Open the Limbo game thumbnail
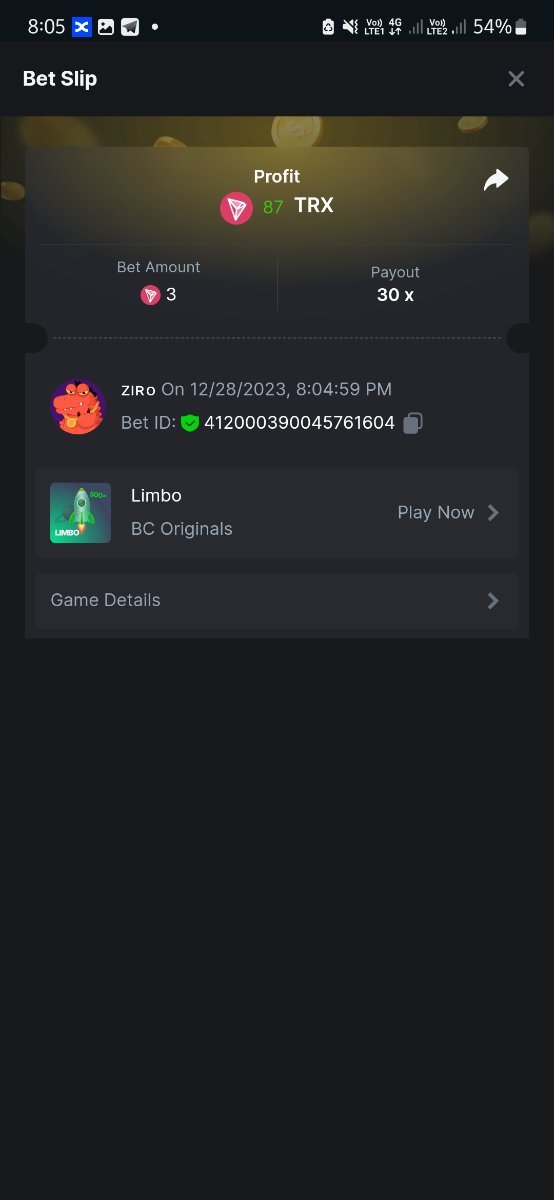 81,513
